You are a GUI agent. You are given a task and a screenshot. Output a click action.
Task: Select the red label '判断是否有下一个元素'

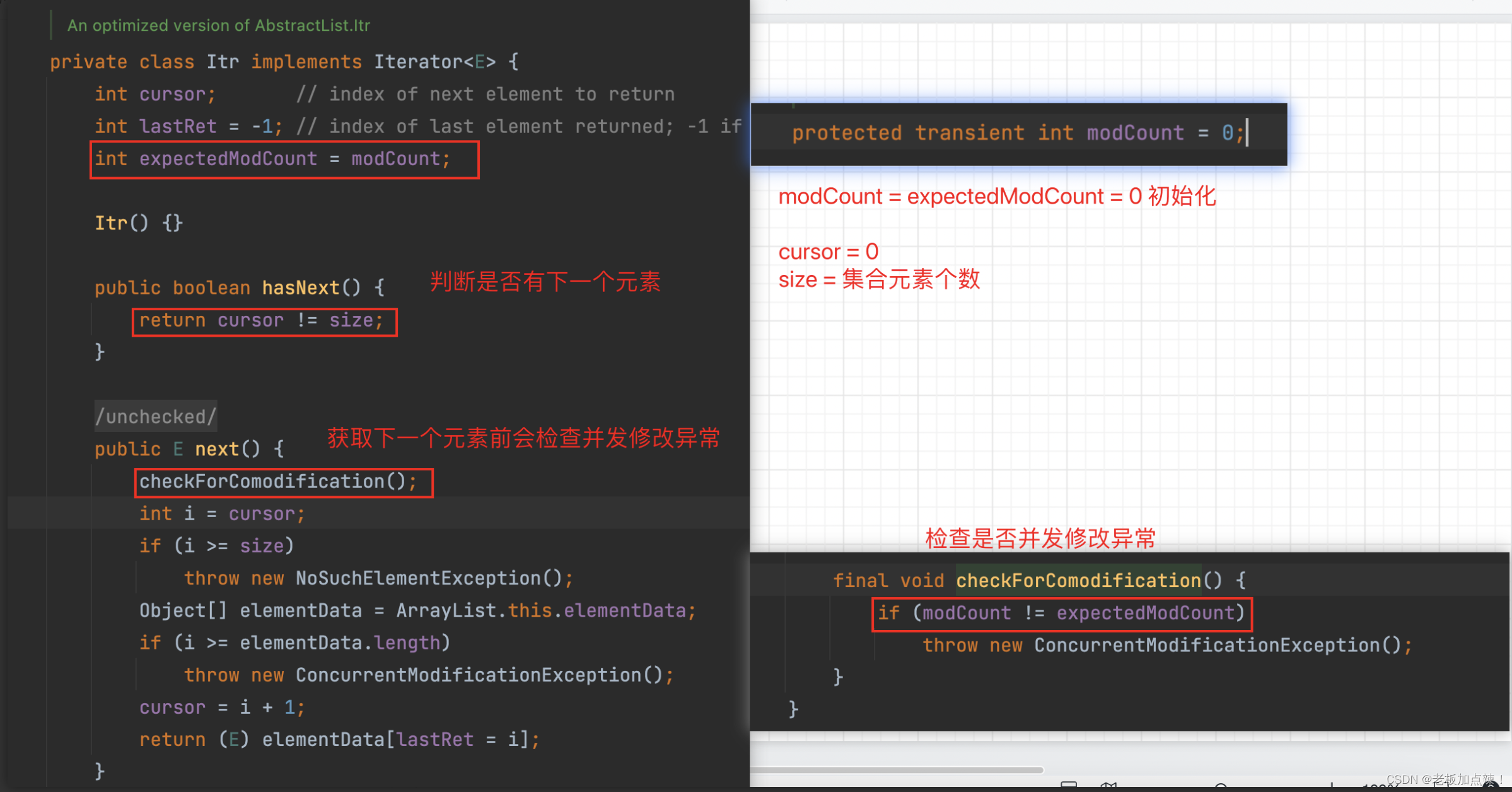(x=545, y=281)
